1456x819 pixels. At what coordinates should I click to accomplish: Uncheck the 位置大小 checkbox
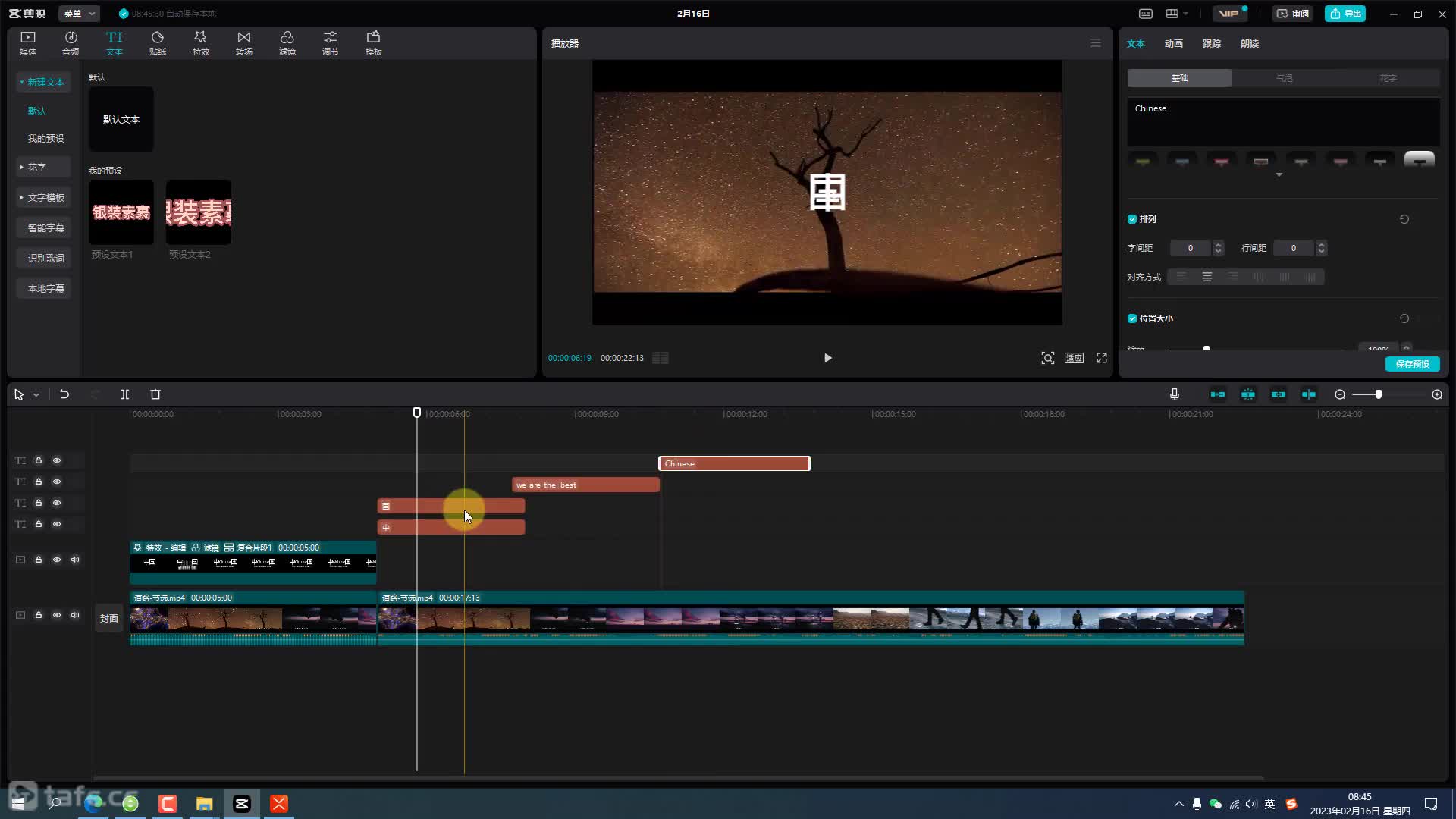click(x=1132, y=318)
